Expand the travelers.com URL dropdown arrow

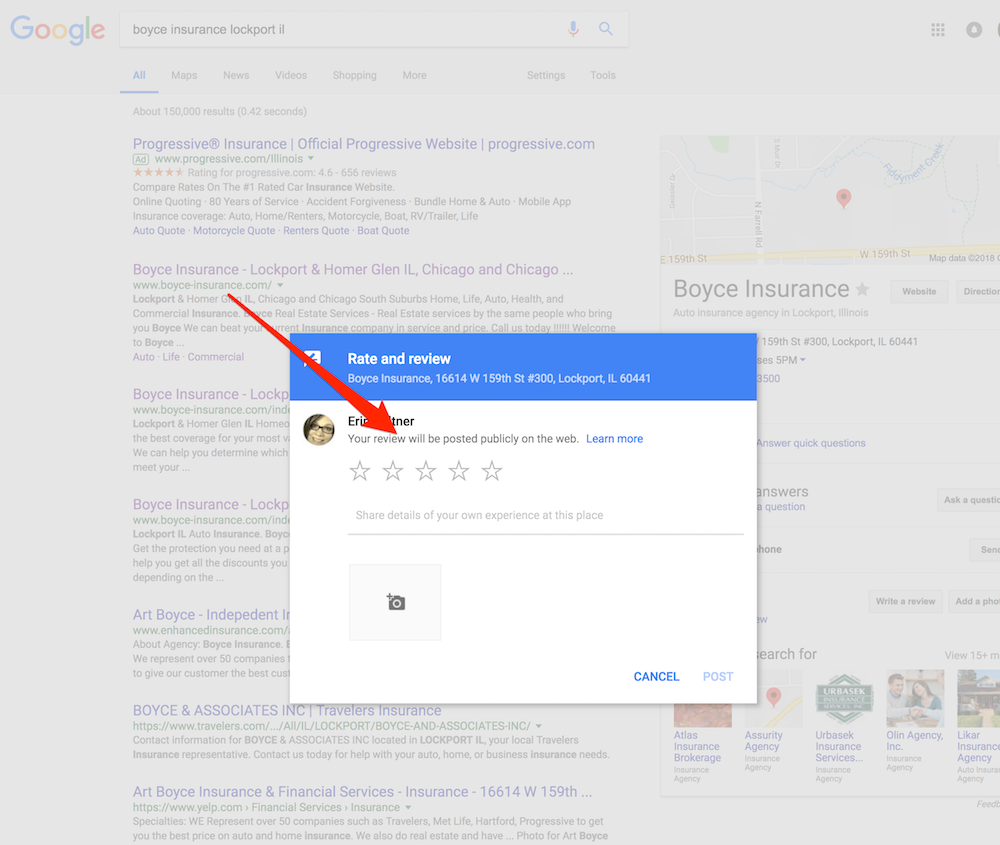(x=539, y=726)
